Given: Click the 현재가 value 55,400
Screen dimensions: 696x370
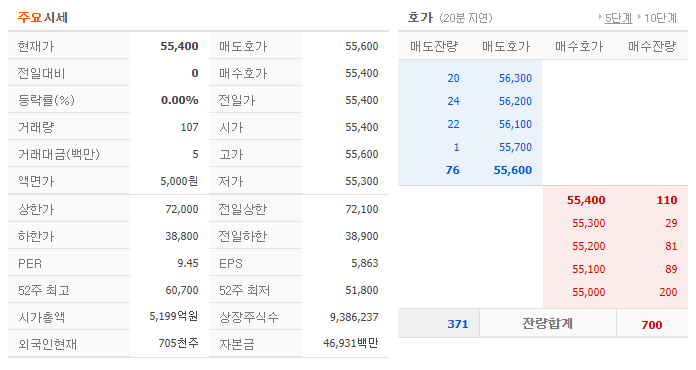Looking at the screenshot, I should (179, 46).
